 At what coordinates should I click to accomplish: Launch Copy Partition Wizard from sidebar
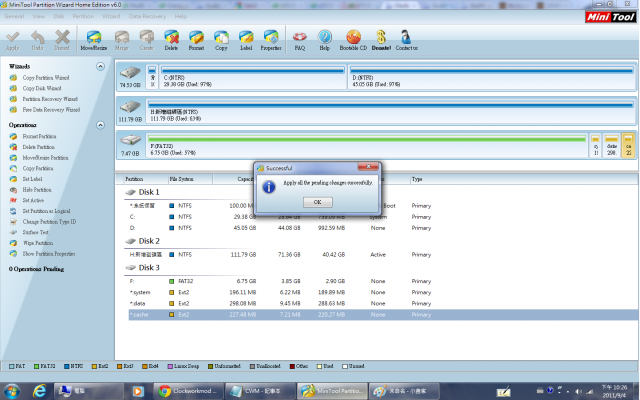pyautogui.click(x=46, y=78)
